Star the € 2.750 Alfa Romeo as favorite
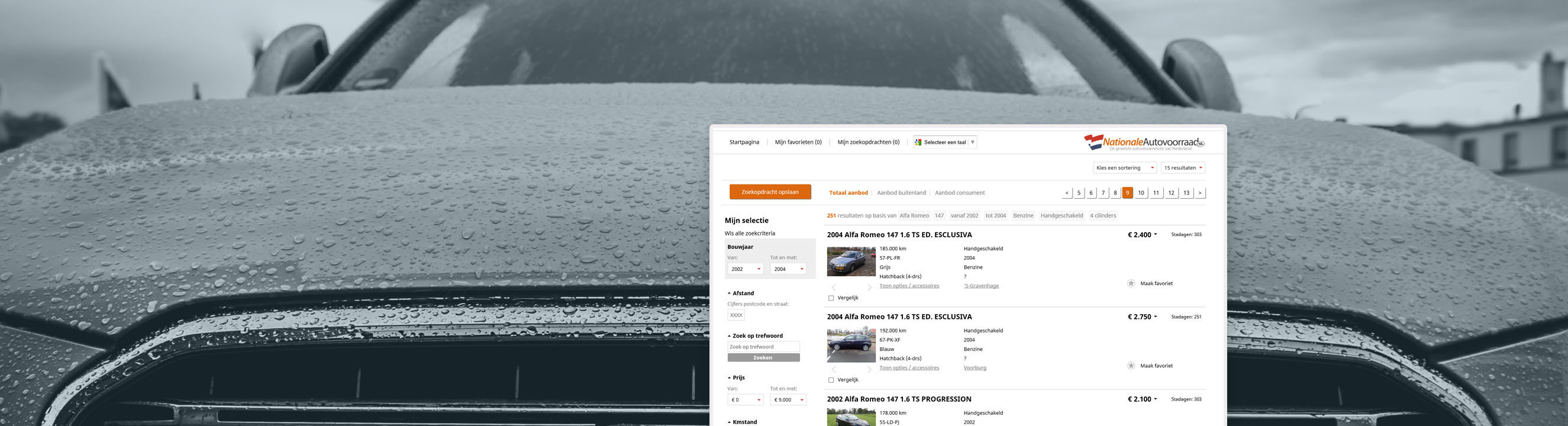This screenshot has width=1568, height=426. coord(1131,366)
